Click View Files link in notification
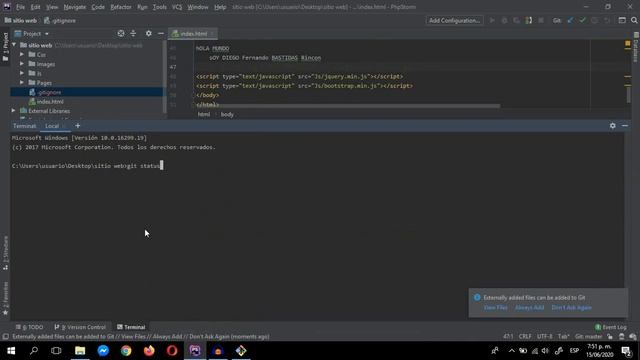 (x=496, y=307)
